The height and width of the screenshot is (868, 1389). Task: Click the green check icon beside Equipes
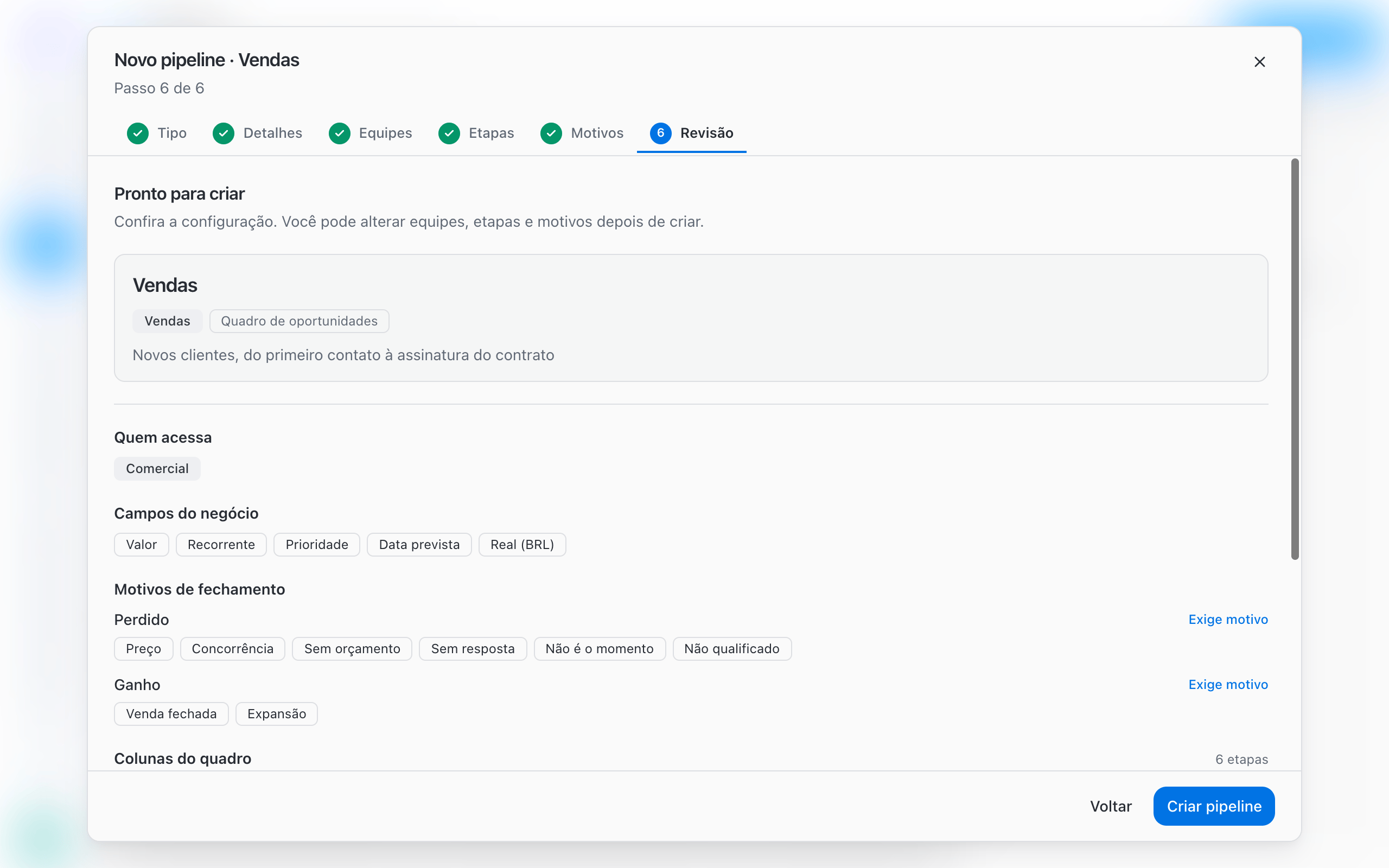[x=339, y=133]
